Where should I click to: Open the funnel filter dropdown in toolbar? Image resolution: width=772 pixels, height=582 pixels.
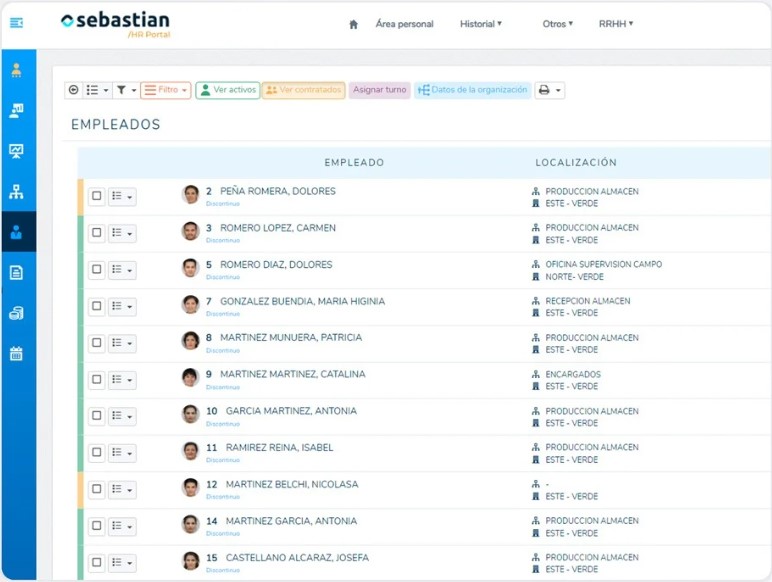pyautogui.click(x=126, y=90)
